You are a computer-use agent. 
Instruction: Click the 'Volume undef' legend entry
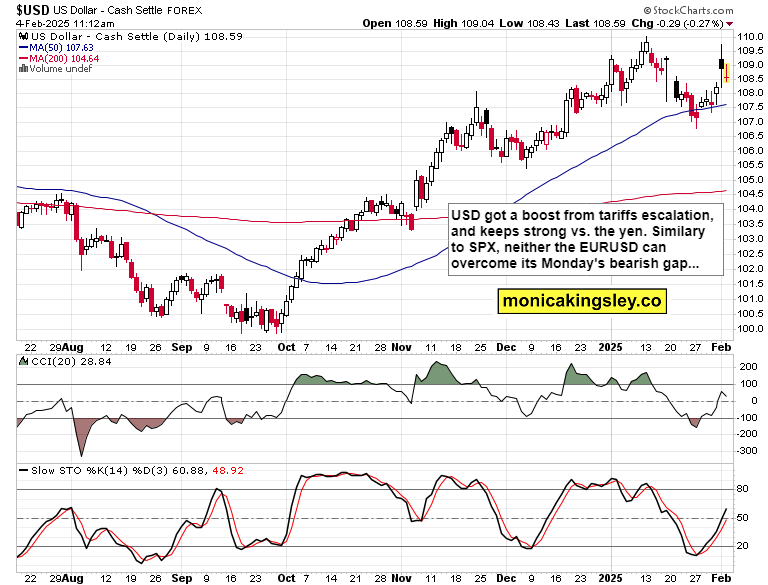(60, 69)
